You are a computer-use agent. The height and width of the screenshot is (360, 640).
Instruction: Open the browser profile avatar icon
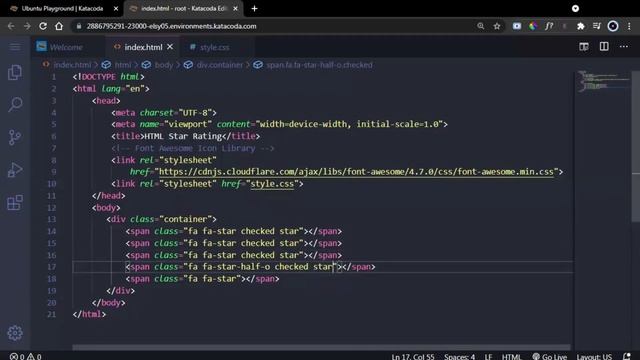point(613,26)
